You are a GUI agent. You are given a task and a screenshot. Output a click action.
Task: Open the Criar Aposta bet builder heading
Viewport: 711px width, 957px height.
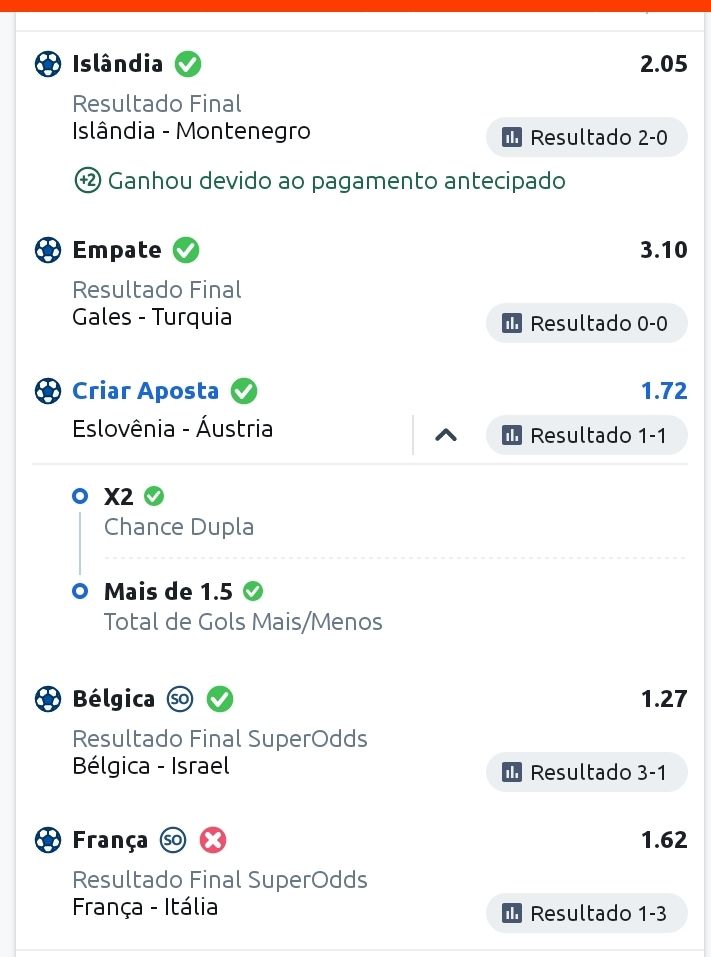pos(145,391)
